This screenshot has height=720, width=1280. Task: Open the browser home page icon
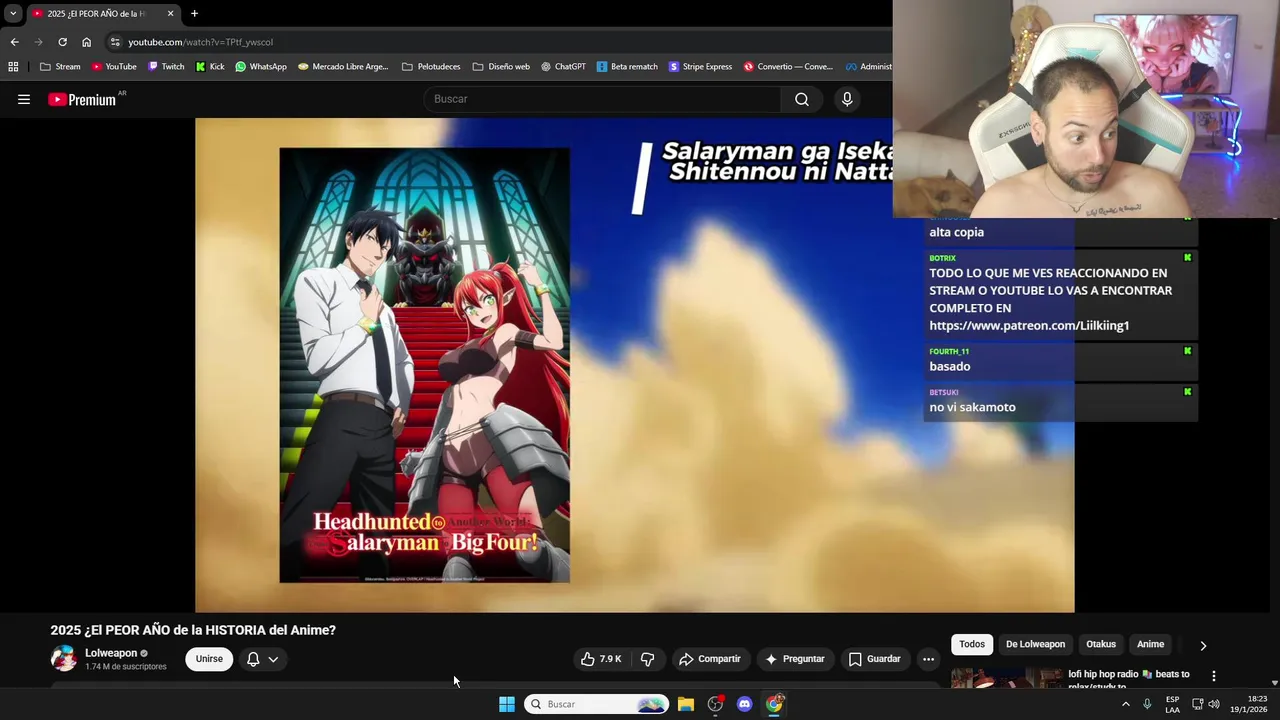coord(86,42)
